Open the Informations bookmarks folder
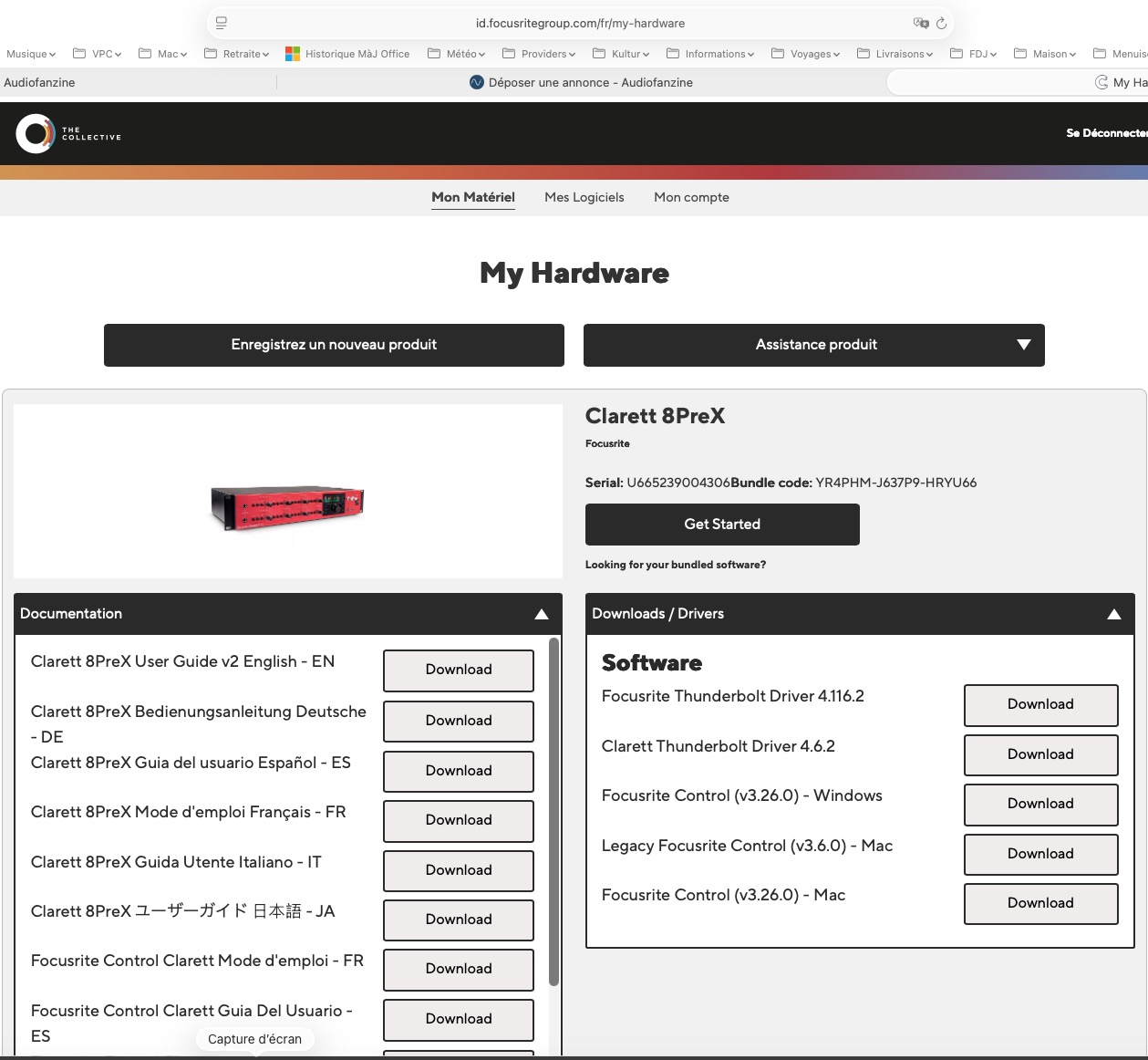The image size is (1148, 1060). coord(710,54)
